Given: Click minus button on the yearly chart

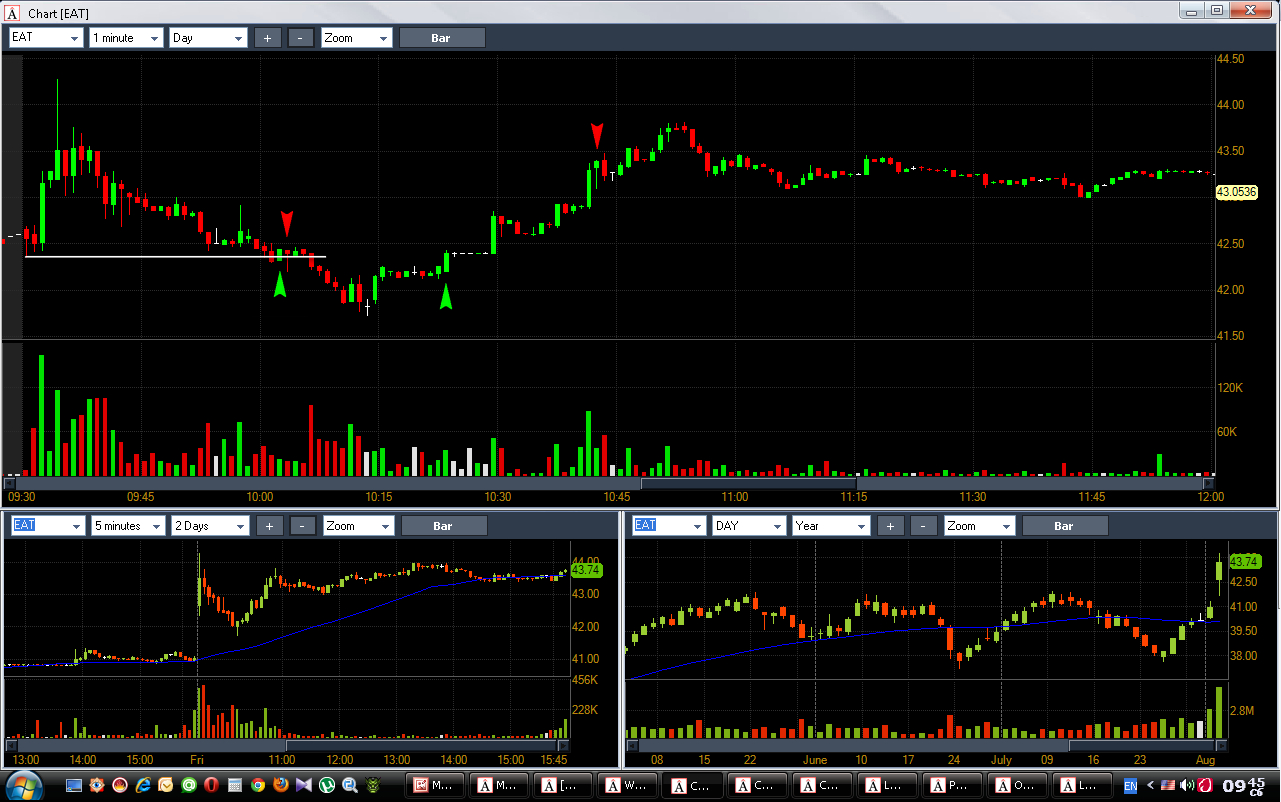Looking at the screenshot, I should pos(924,526).
